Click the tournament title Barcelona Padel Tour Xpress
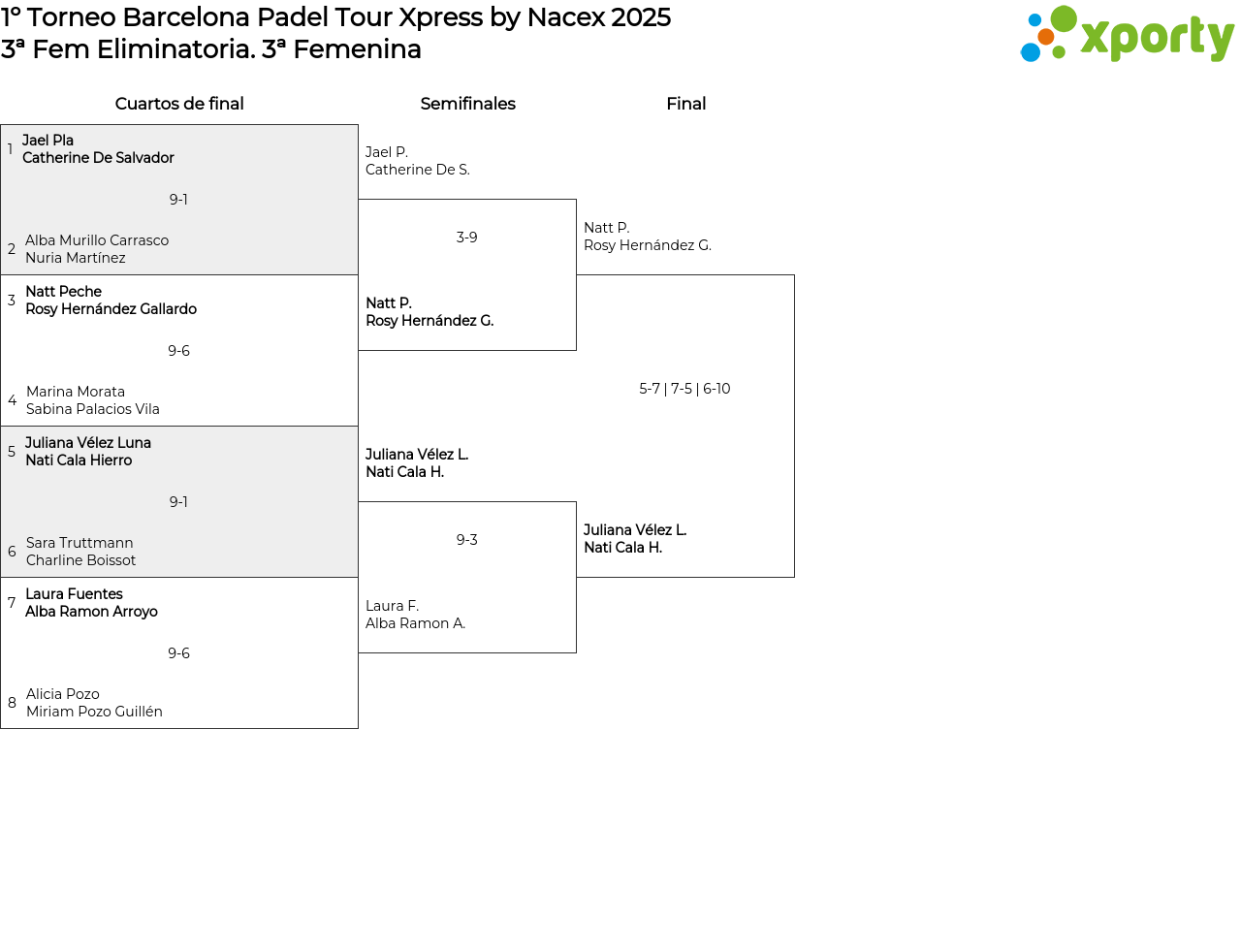Image resolution: width=1241 pixels, height=952 pixels. (x=335, y=17)
